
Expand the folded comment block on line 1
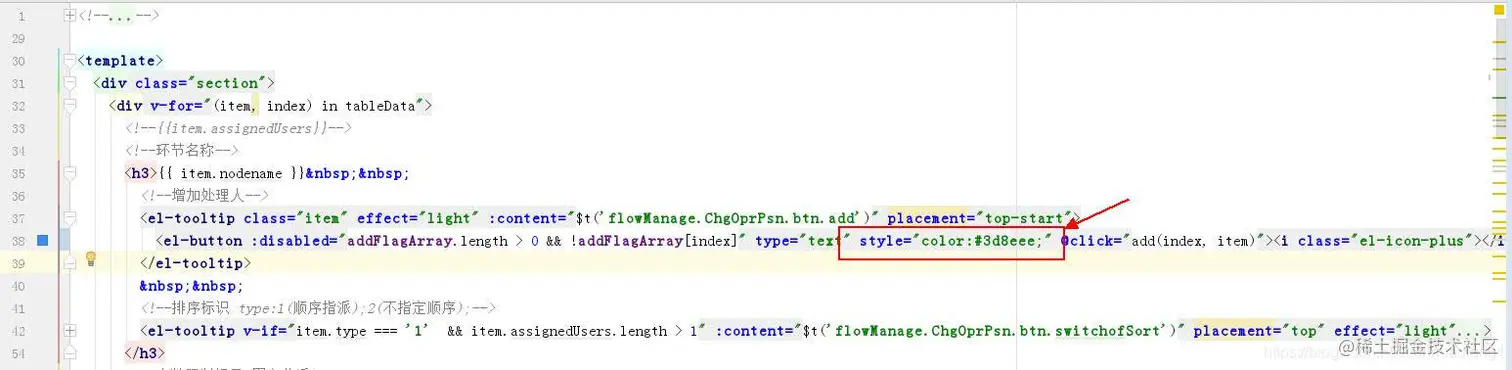click(70, 16)
